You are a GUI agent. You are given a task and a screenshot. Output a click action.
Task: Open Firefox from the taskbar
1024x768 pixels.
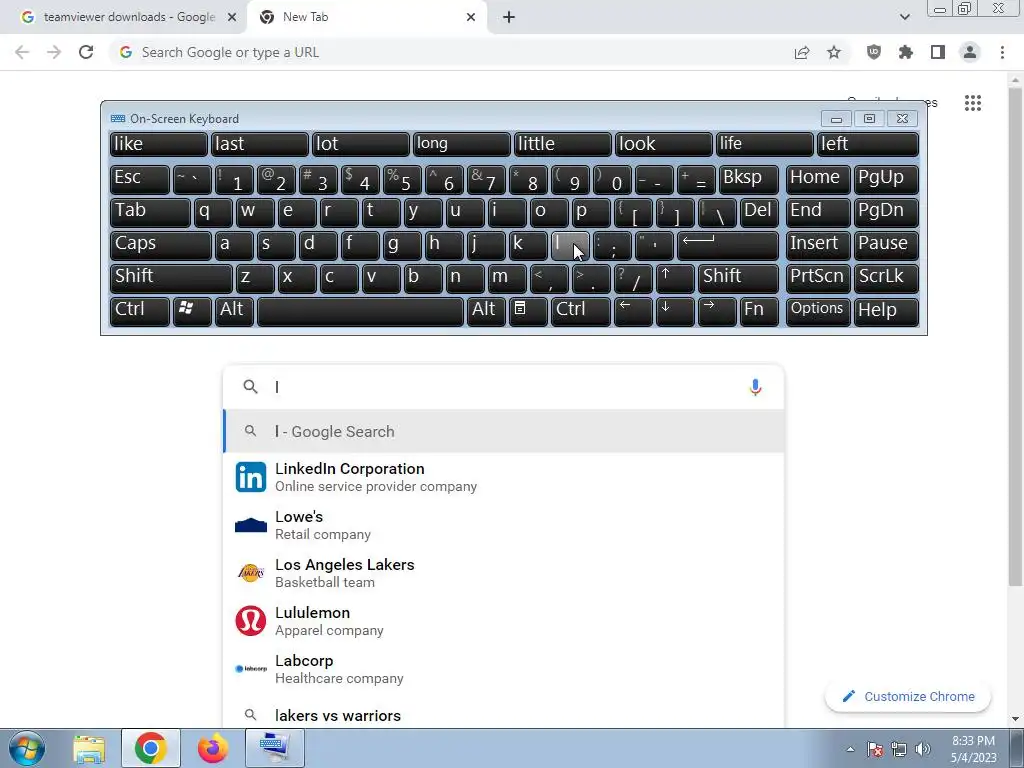pos(213,748)
